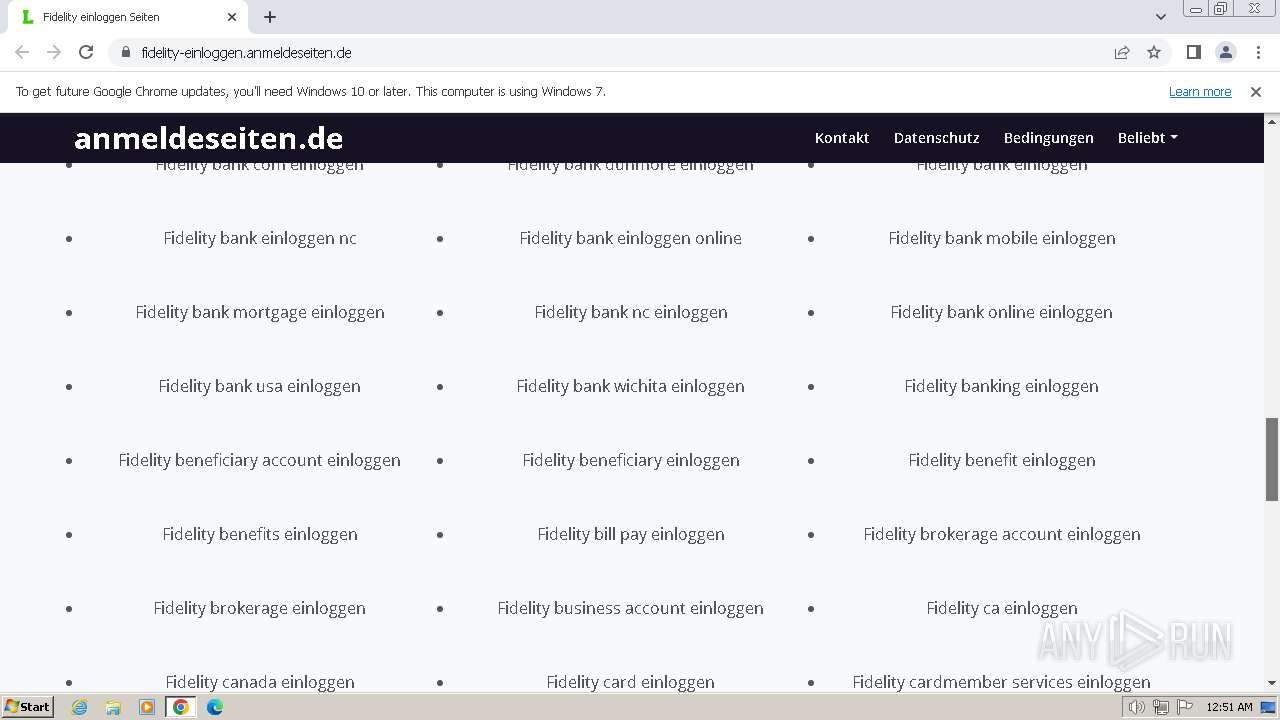Click the page vertical scrollbar thumb
The image size is (1280, 720).
tap(1272, 459)
